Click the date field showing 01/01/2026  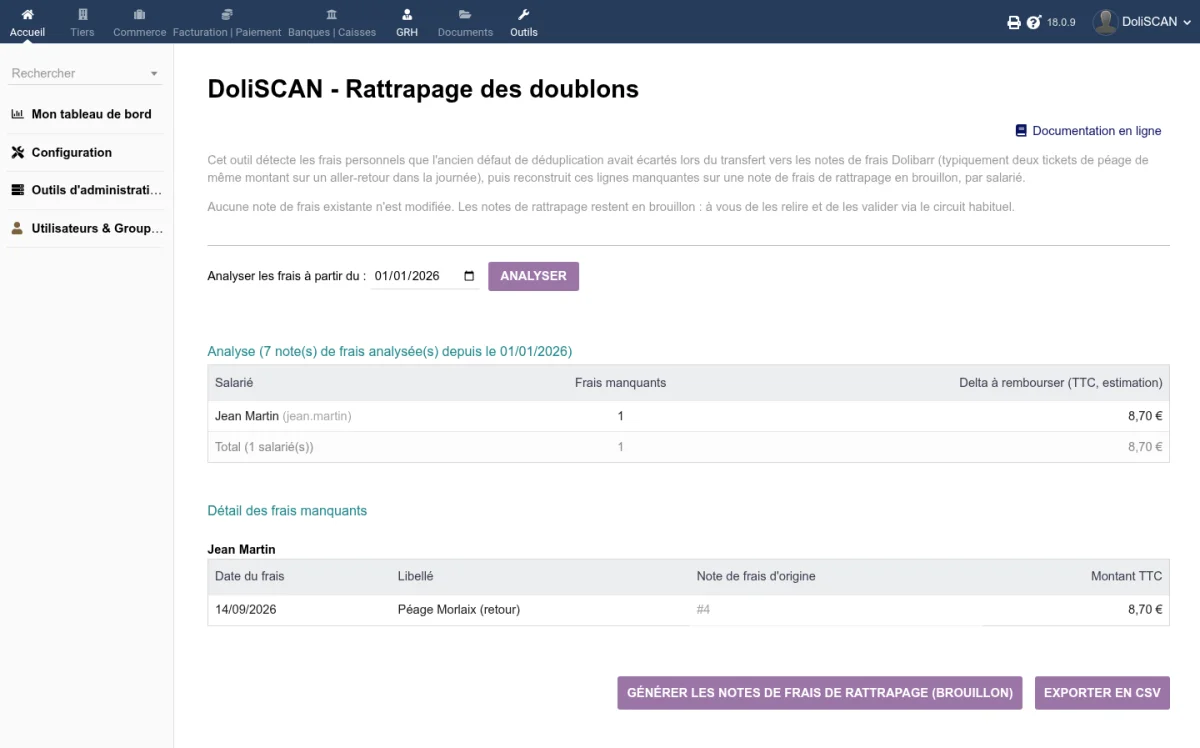coord(424,276)
